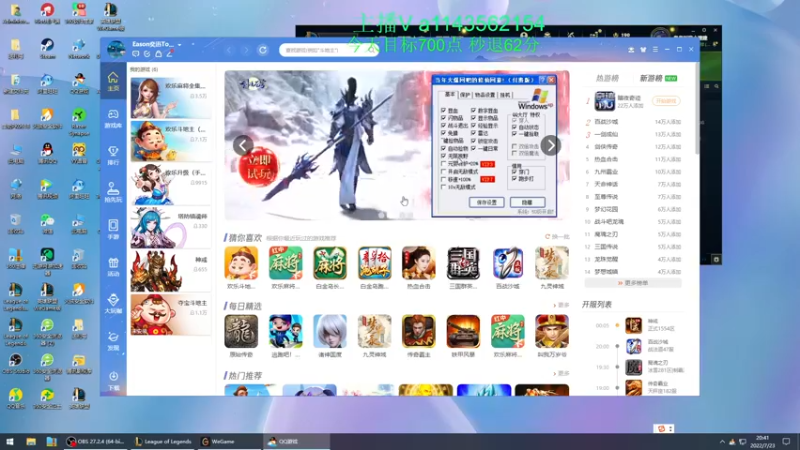The height and width of the screenshot is (450, 800).
Task: Toggle the 自动捡物 checkbox
Action: (x=443, y=148)
